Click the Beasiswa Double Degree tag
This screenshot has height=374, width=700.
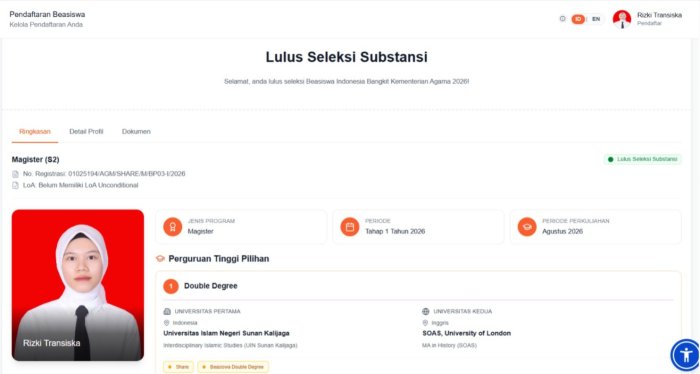[233, 367]
